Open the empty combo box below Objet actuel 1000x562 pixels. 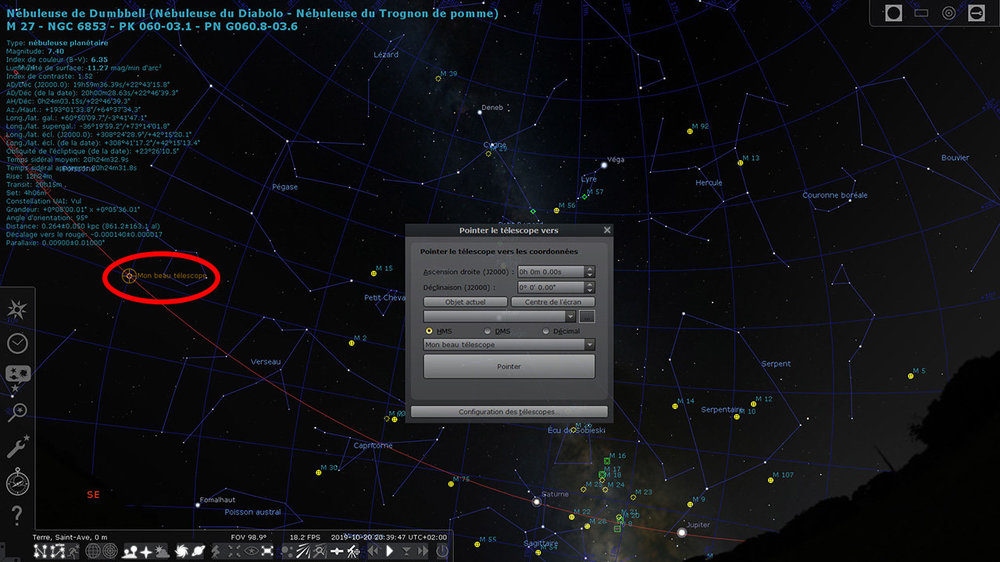tap(499, 316)
